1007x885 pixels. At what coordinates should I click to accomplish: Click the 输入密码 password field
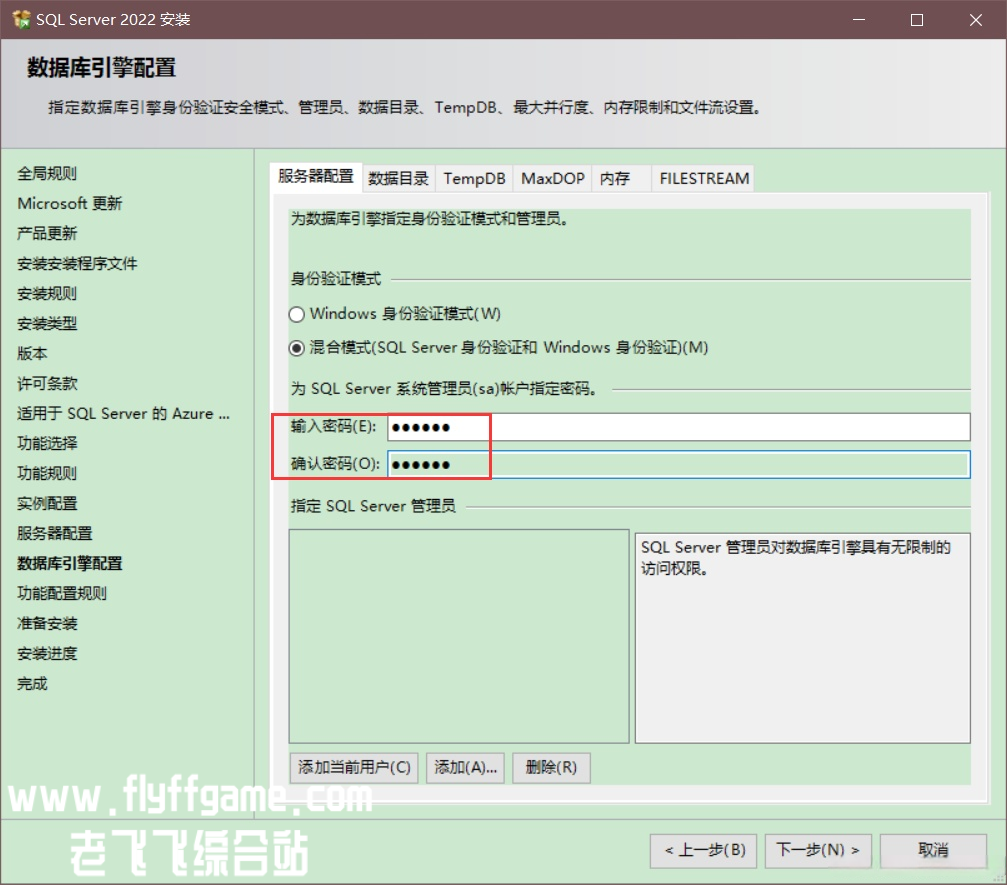(x=679, y=427)
